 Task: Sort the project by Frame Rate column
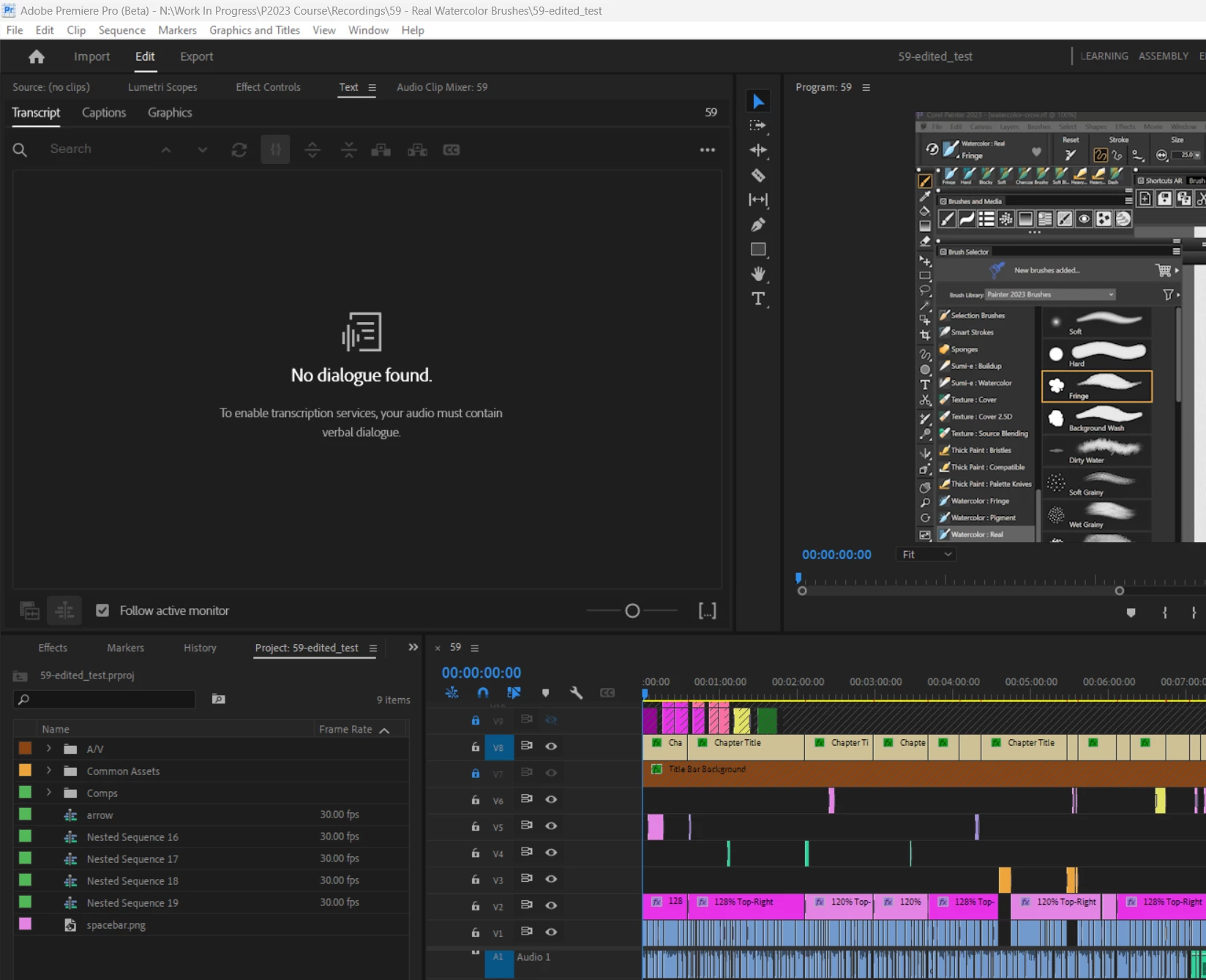[x=345, y=730]
